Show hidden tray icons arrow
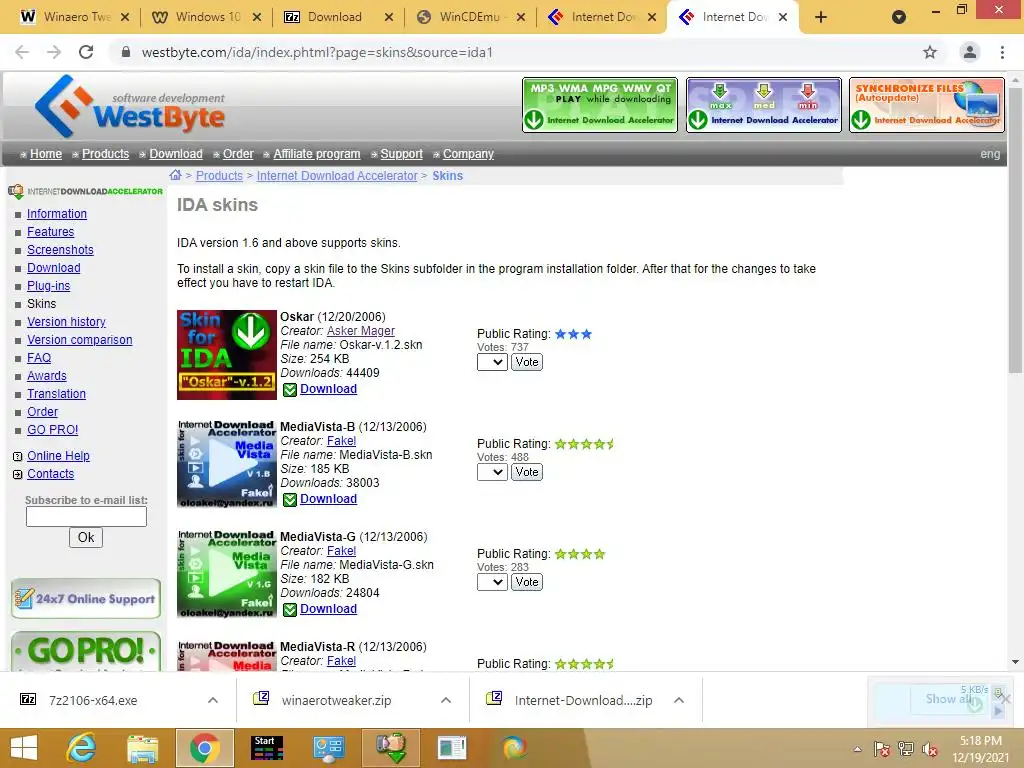The image size is (1024, 768). tap(857, 749)
